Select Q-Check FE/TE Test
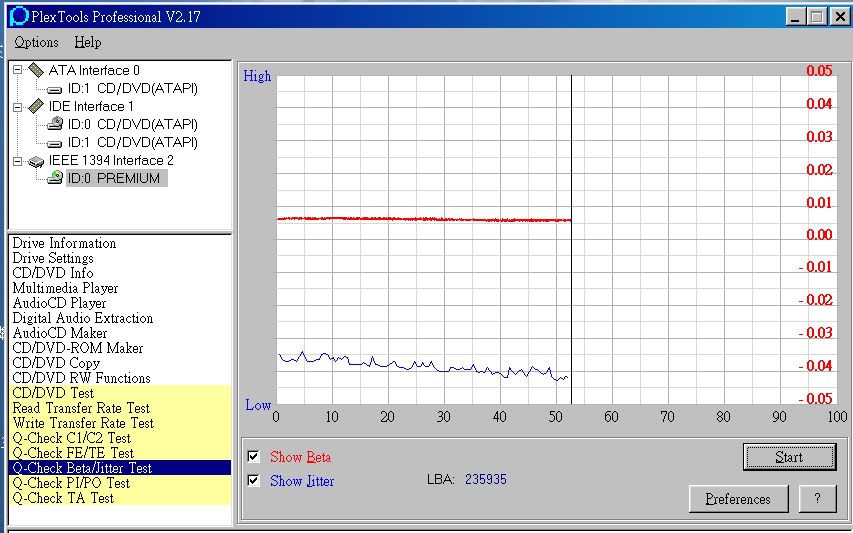The height and width of the screenshot is (533, 853). coord(120,453)
